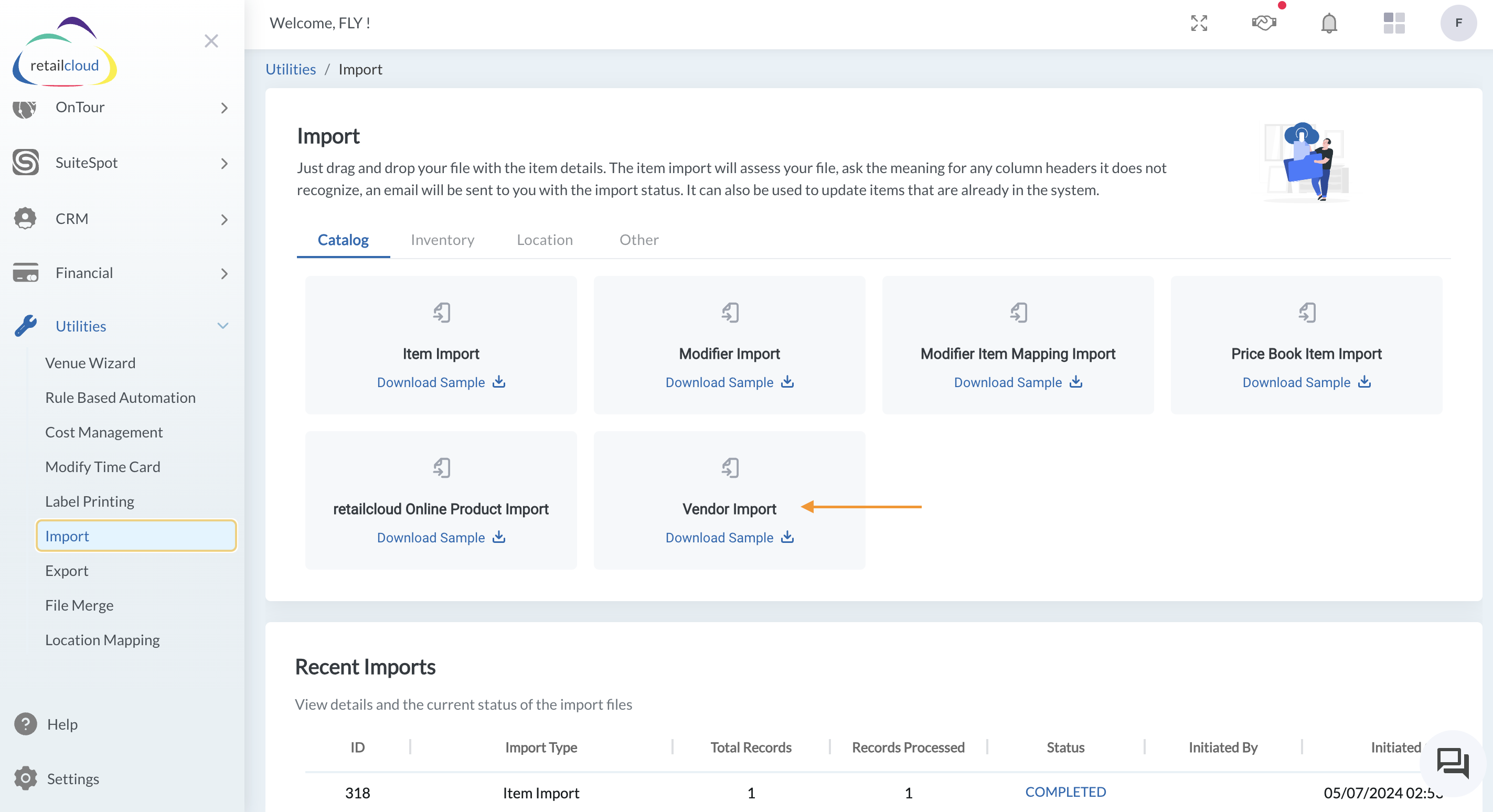The width and height of the screenshot is (1493, 812).
Task: Click the Help question mark icon
Action: [26, 724]
